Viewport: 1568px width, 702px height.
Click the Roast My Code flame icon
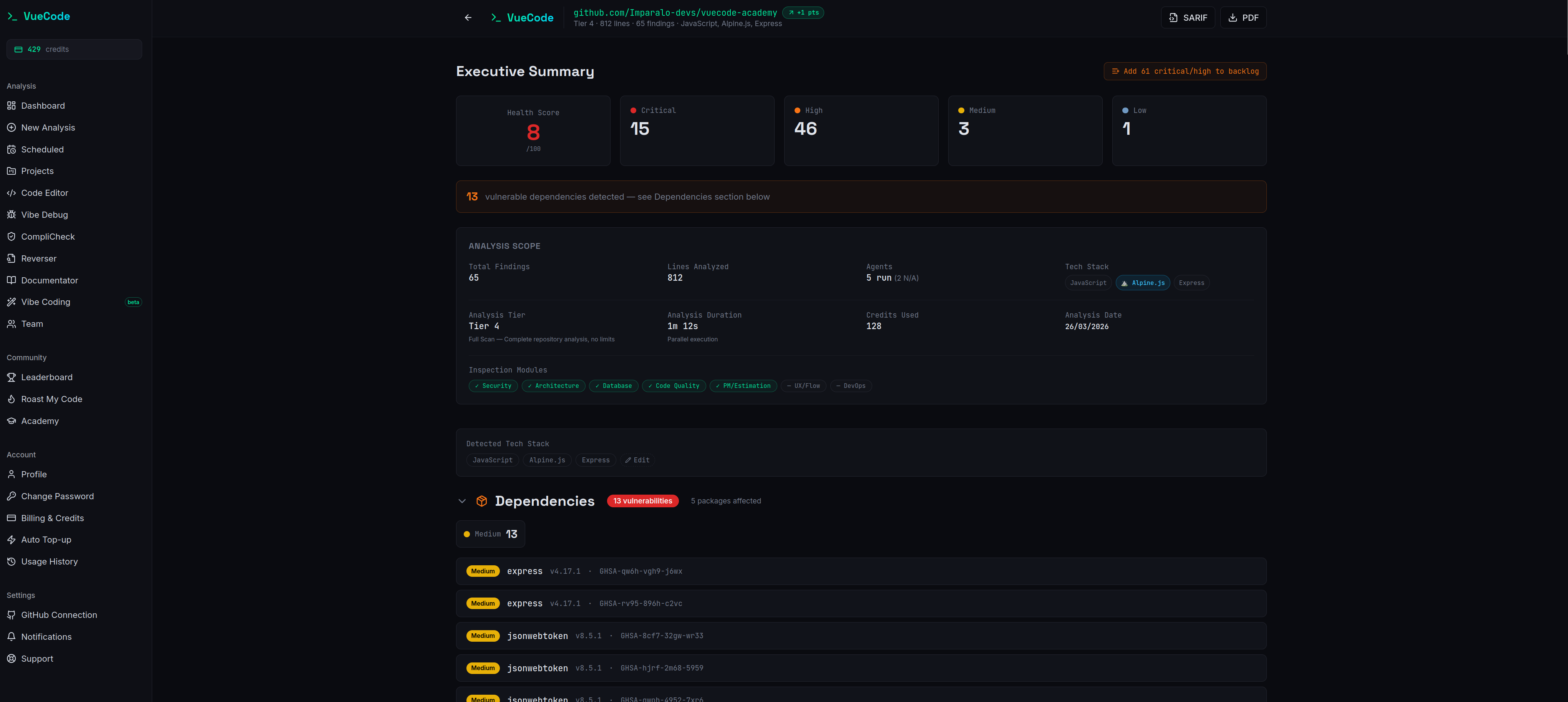pyautogui.click(x=11, y=399)
